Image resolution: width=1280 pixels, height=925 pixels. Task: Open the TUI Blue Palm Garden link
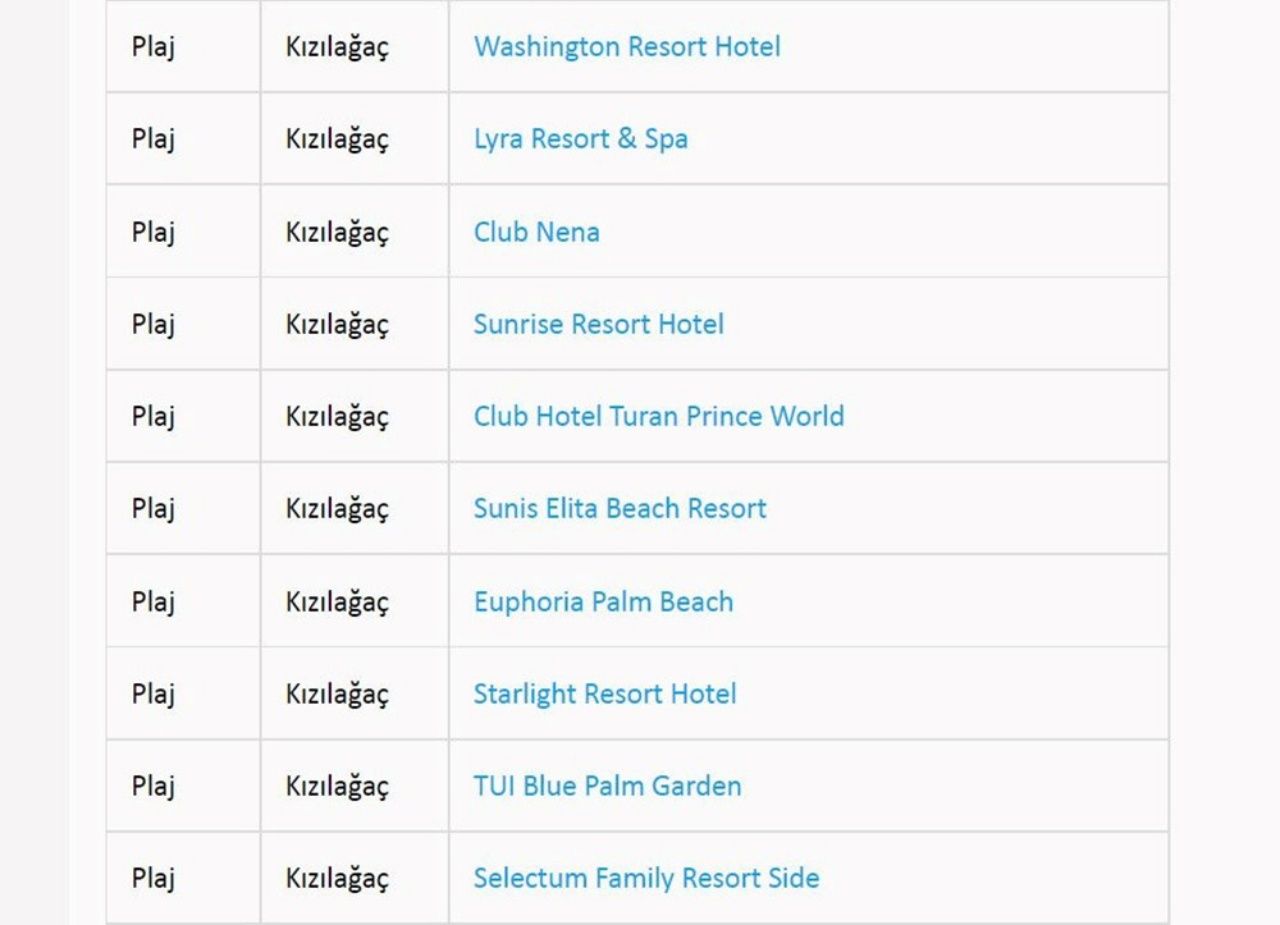608,786
